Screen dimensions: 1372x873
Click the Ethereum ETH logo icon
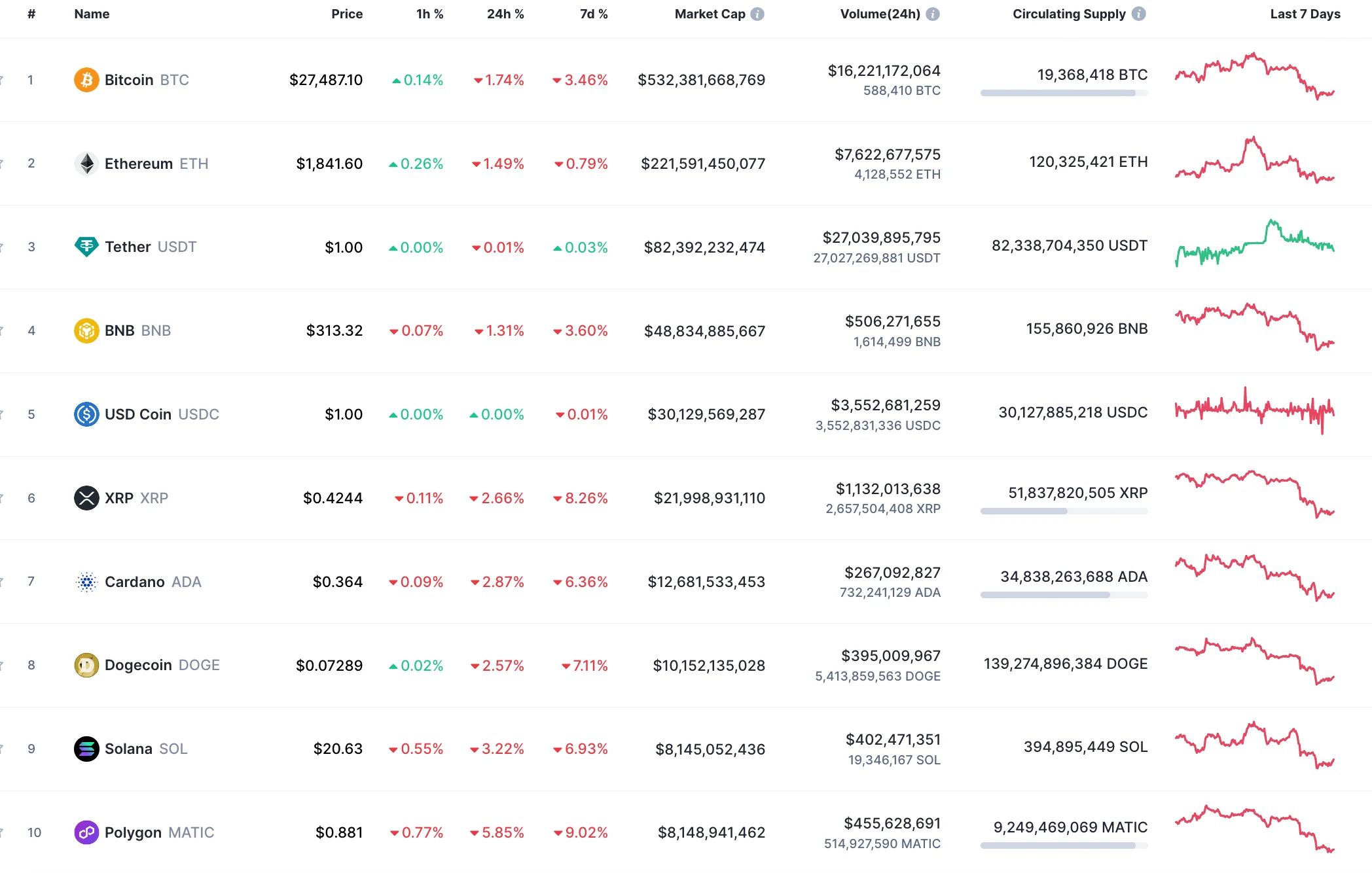click(86, 164)
